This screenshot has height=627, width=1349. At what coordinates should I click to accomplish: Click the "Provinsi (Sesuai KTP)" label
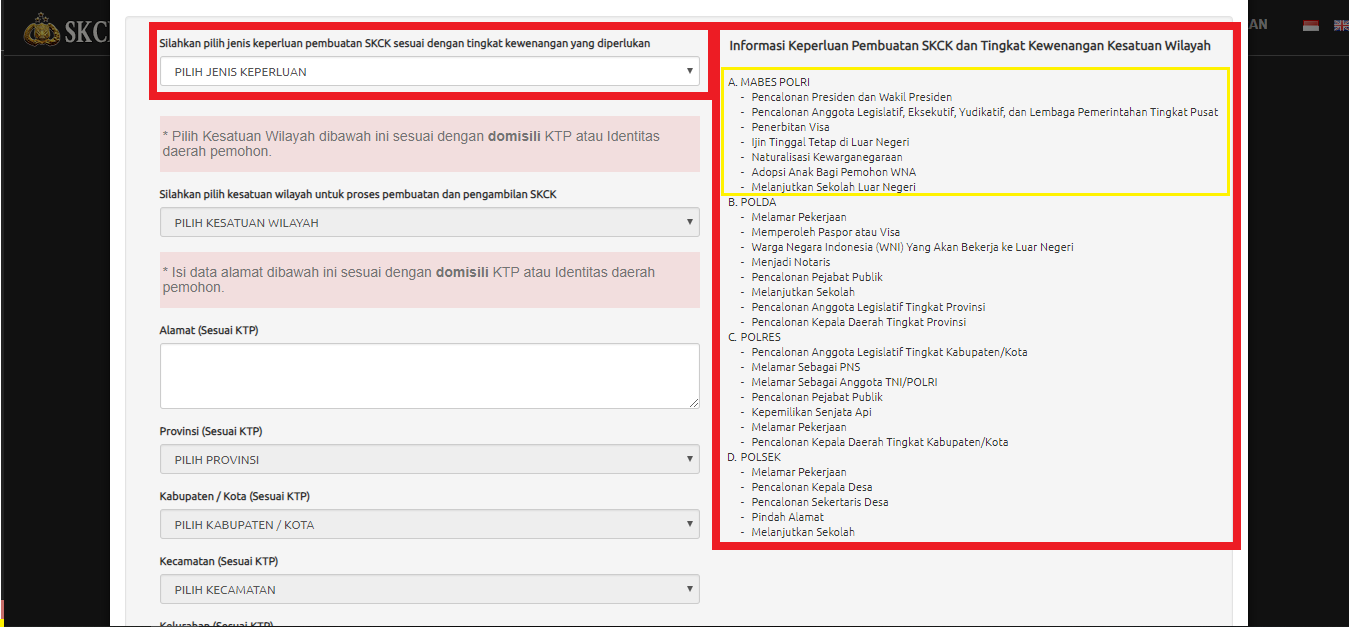point(211,431)
